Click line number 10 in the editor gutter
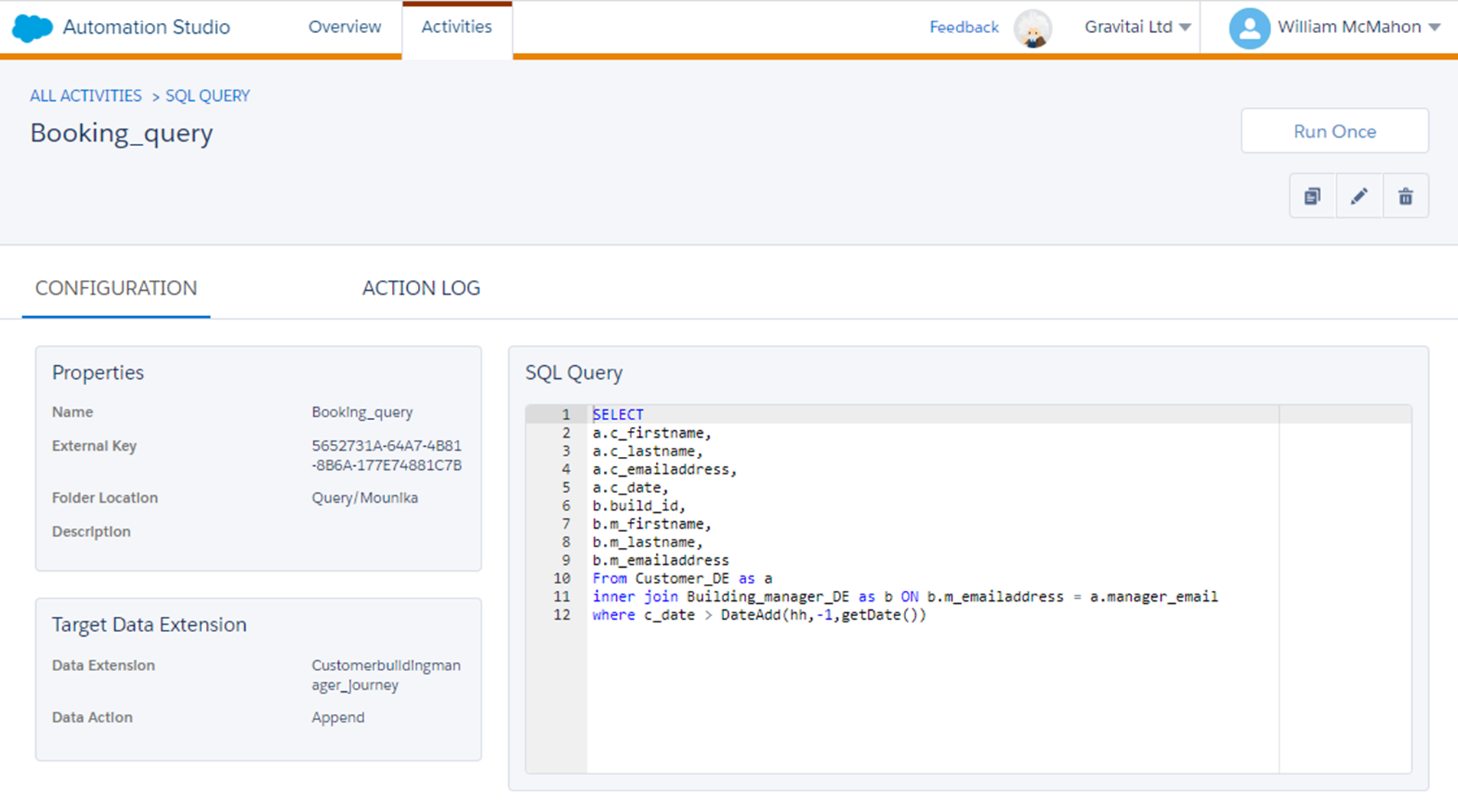The width and height of the screenshot is (1458, 812). pyautogui.click(x=561, y=579)
